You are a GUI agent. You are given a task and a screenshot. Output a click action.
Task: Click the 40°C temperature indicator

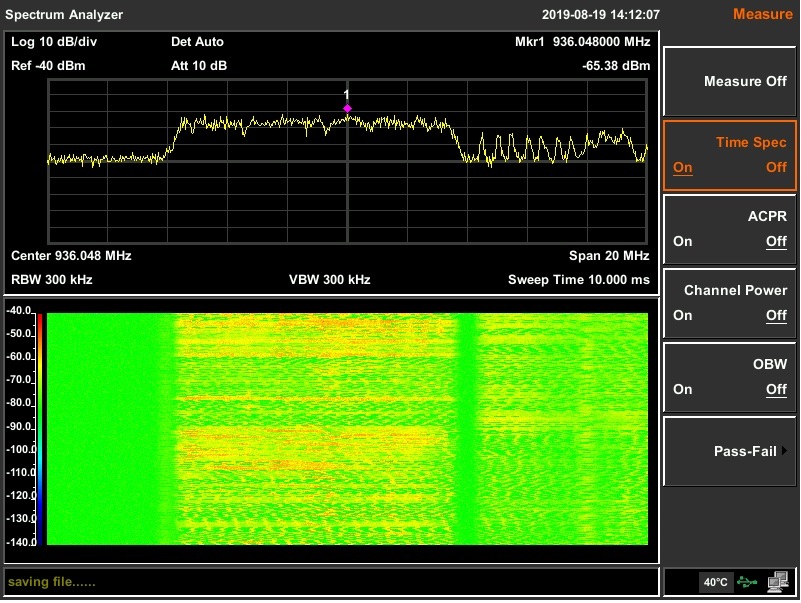click(715, 582)
